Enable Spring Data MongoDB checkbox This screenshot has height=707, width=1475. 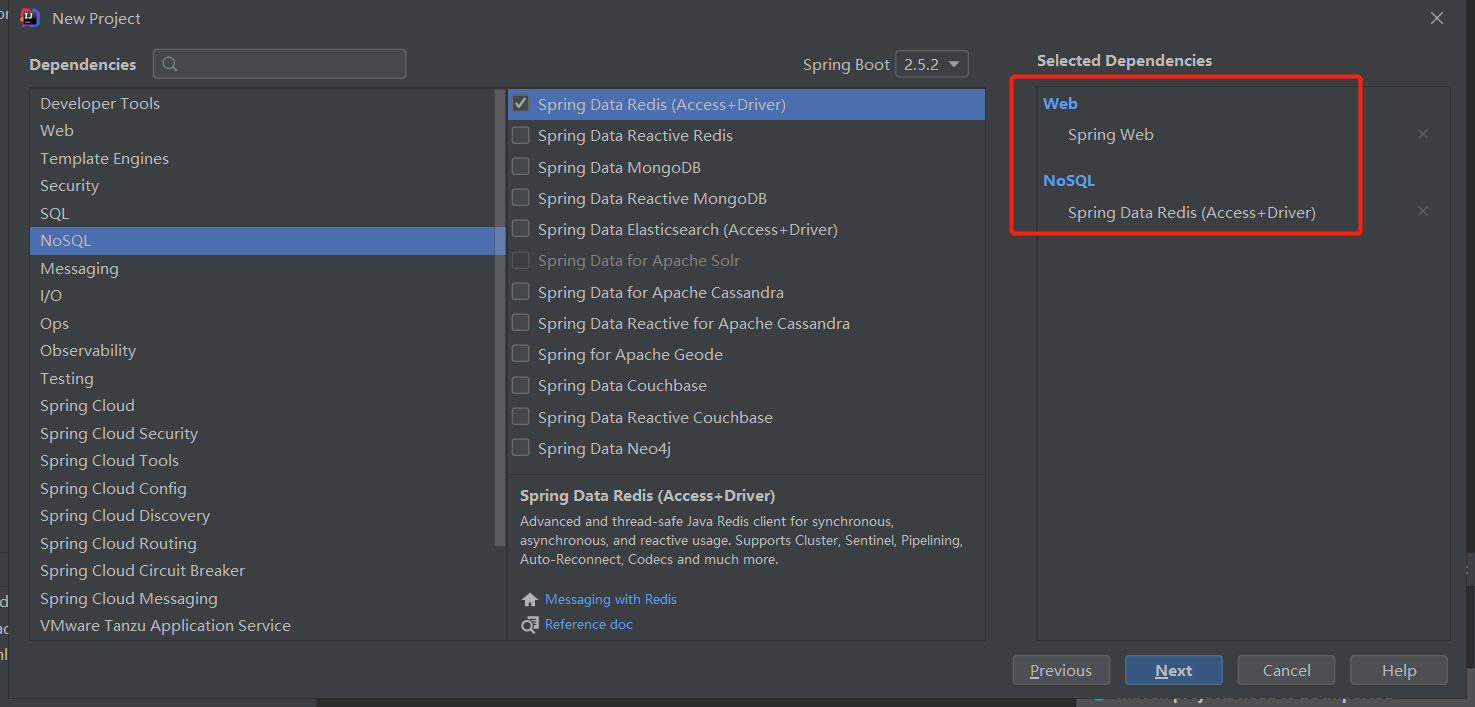(520, 166)
